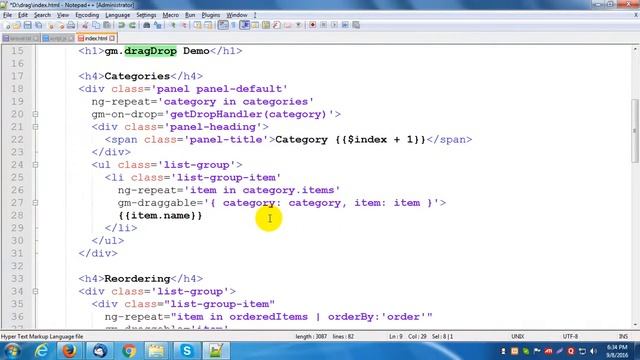The image size is (640, 360).
Task: Open the Encoding menu
Action: pyautogui.click(x=87, y=15)
